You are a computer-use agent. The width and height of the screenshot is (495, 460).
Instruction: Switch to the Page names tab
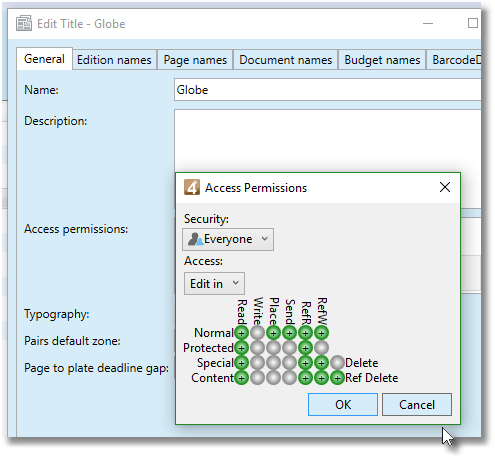point(195,60)
